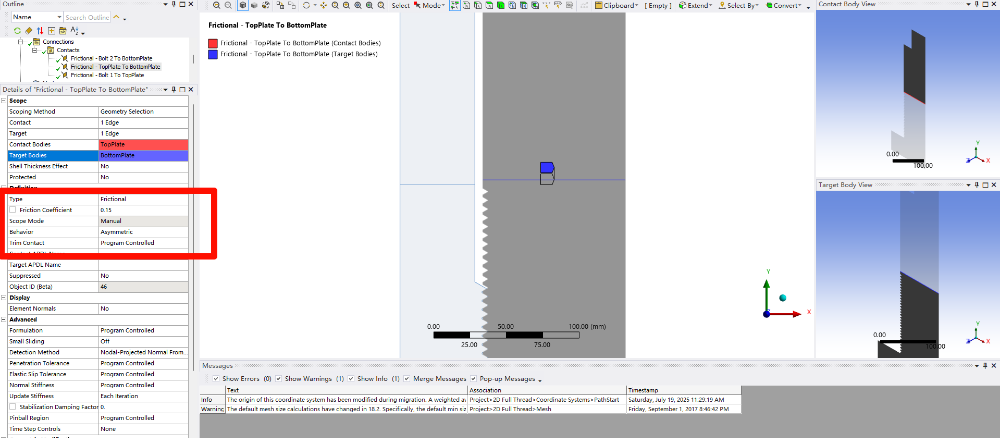Click the ISO ball on the triad

pyautogui.click(x=783, y=298)
